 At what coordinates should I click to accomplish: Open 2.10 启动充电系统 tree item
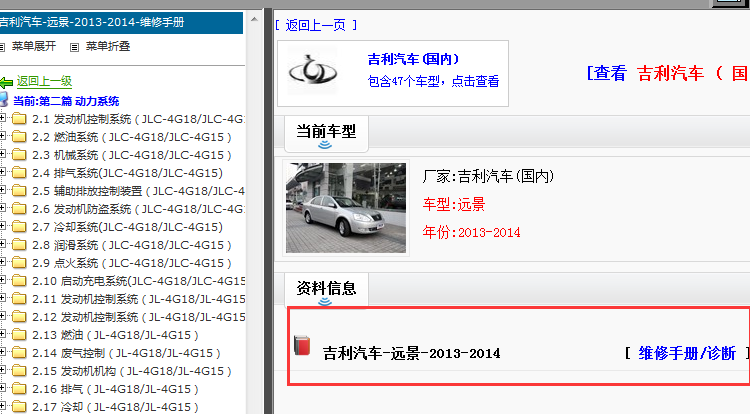pos(138,281)
